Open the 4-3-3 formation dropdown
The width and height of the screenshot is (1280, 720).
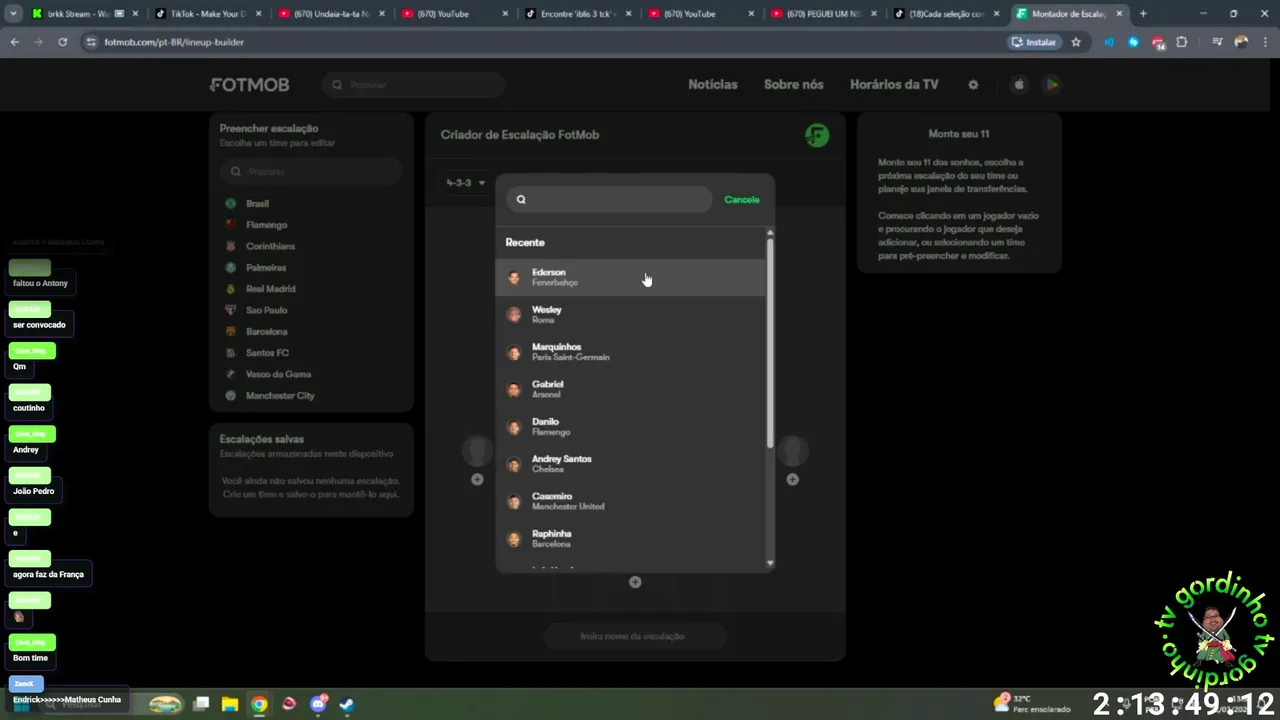click(x=465, y=183)
